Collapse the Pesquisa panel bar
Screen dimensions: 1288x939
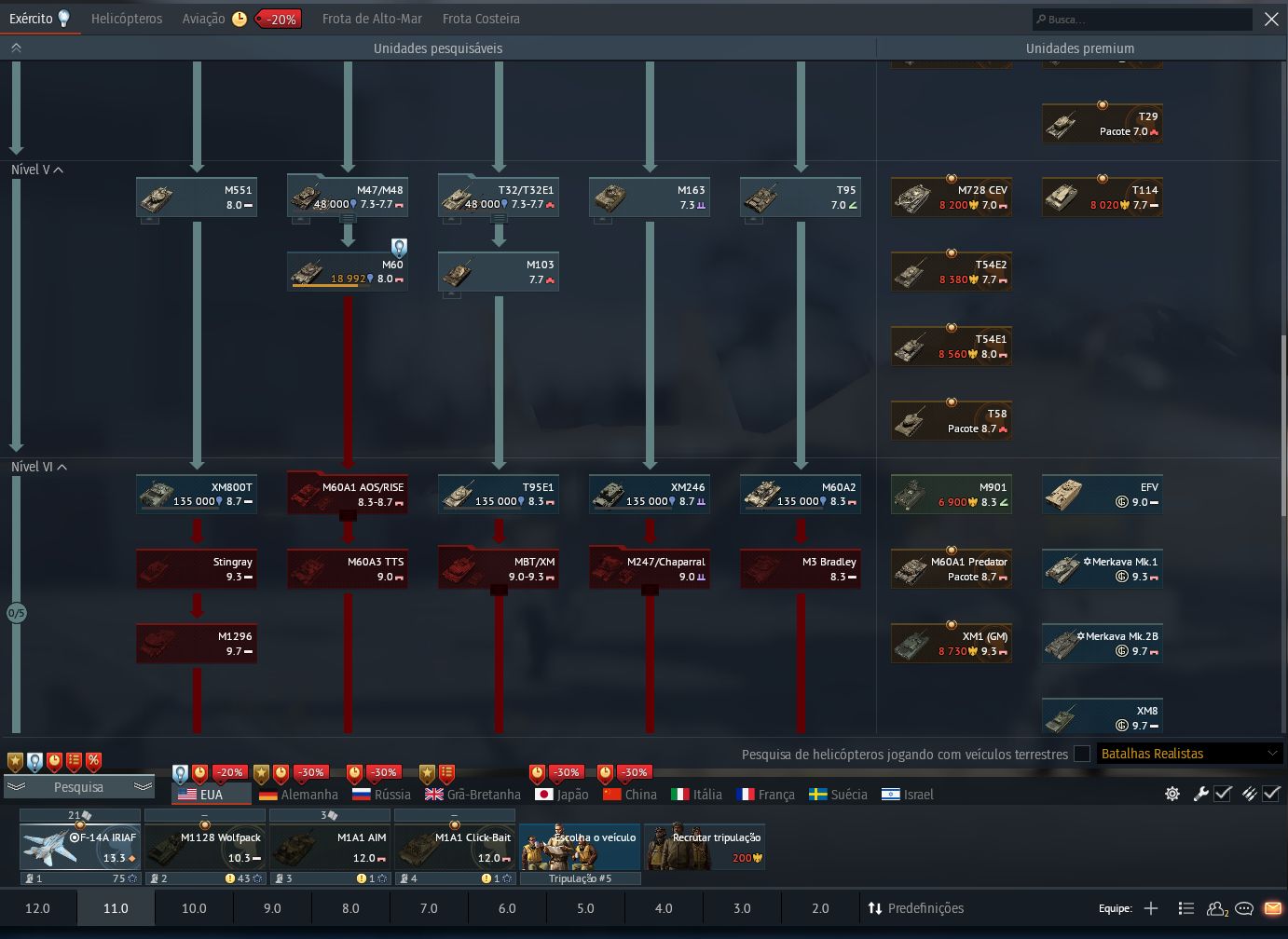78,787
